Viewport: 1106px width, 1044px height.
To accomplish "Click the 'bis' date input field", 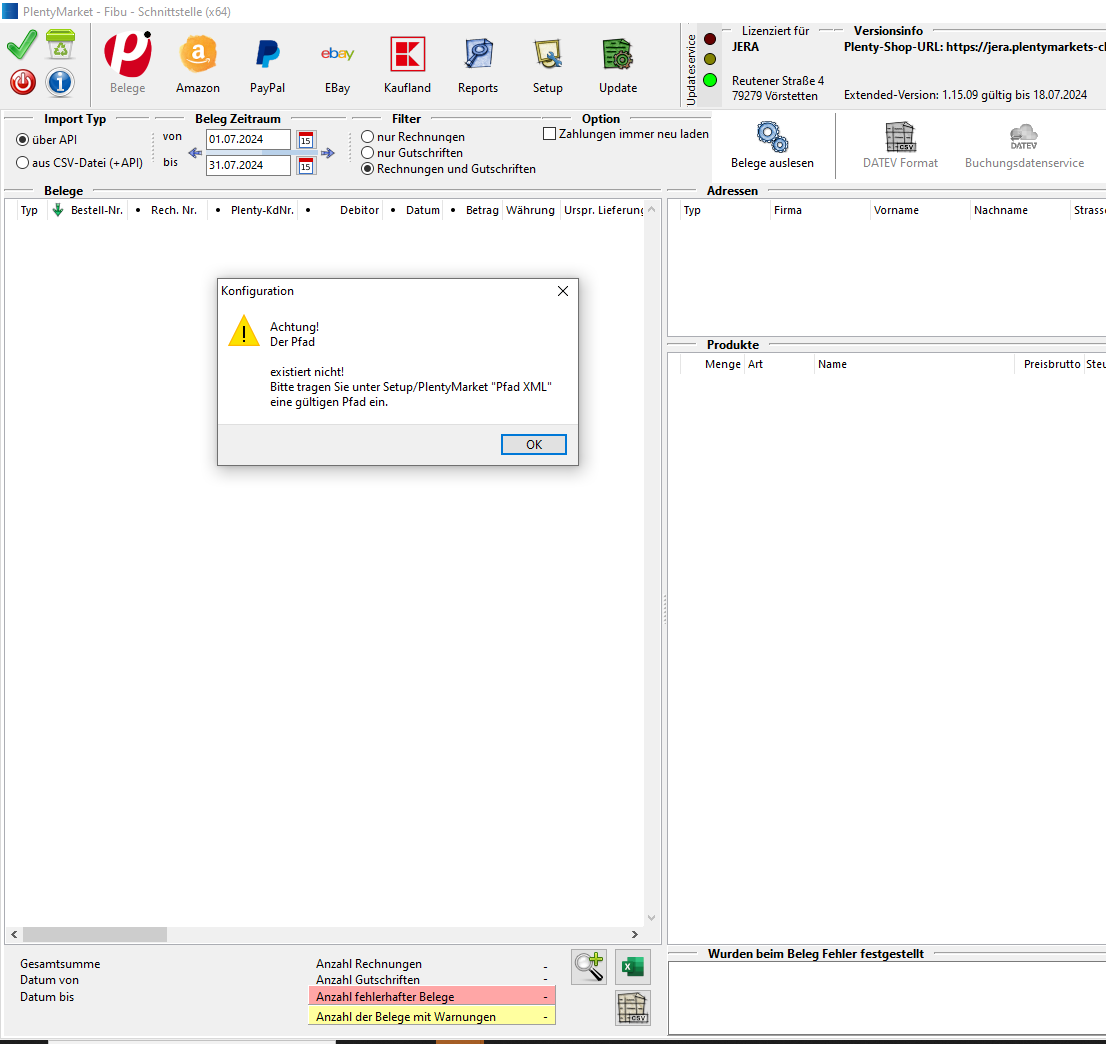I will [248, 165].
